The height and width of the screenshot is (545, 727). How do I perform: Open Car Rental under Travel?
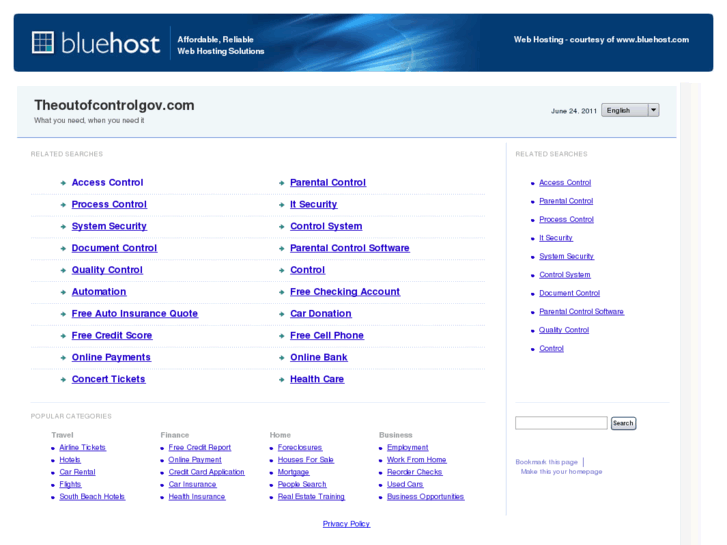tap(77, 472)
